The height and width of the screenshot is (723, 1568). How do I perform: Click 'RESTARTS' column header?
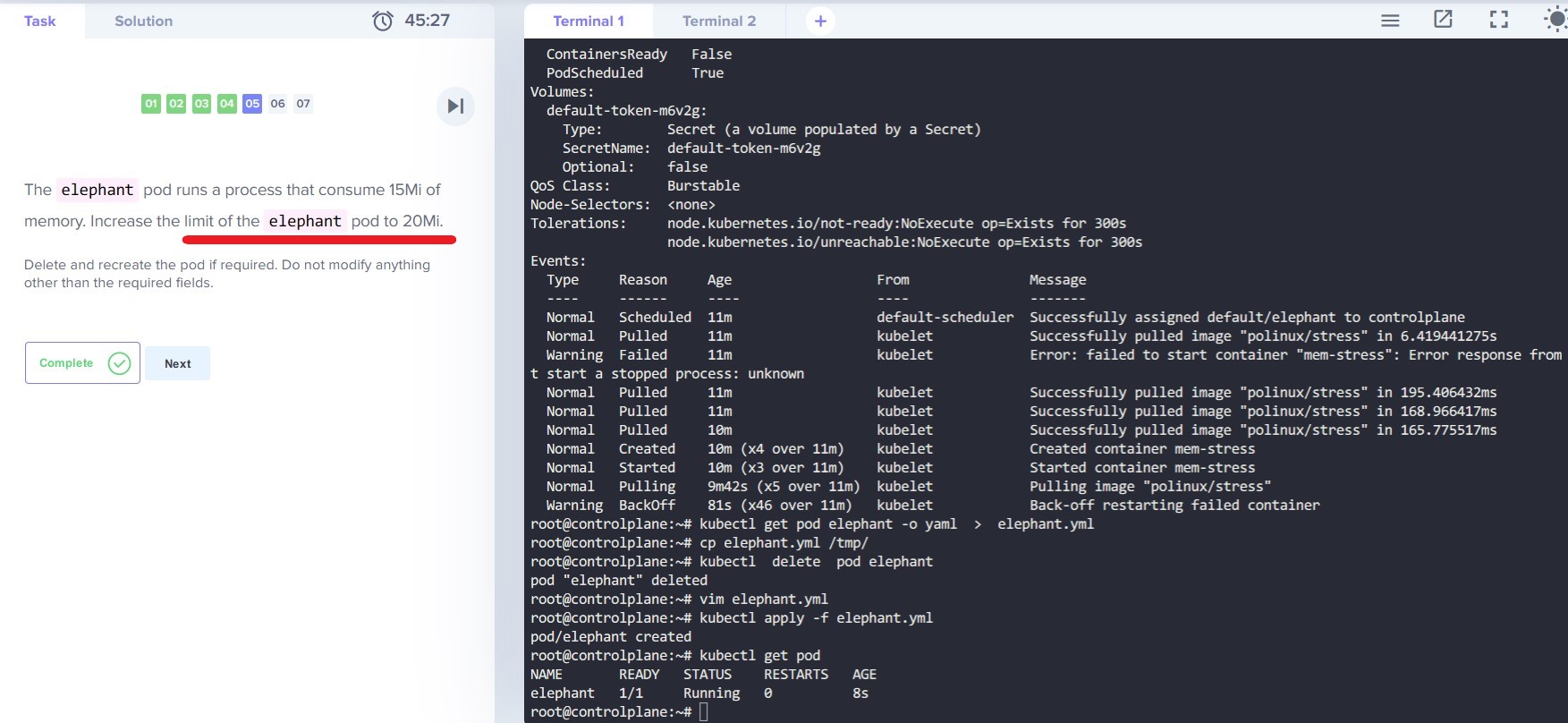[796, 675]
